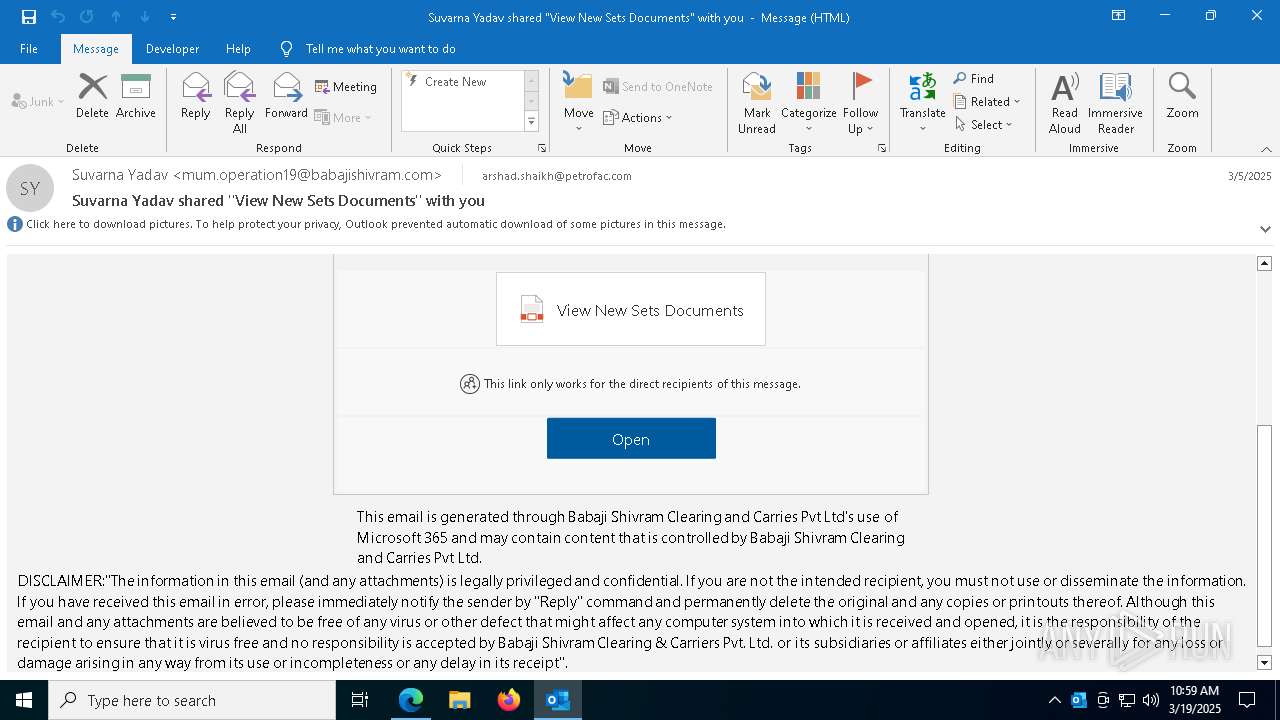Click the Redo icon in the title bar

(x=87, y=17)
